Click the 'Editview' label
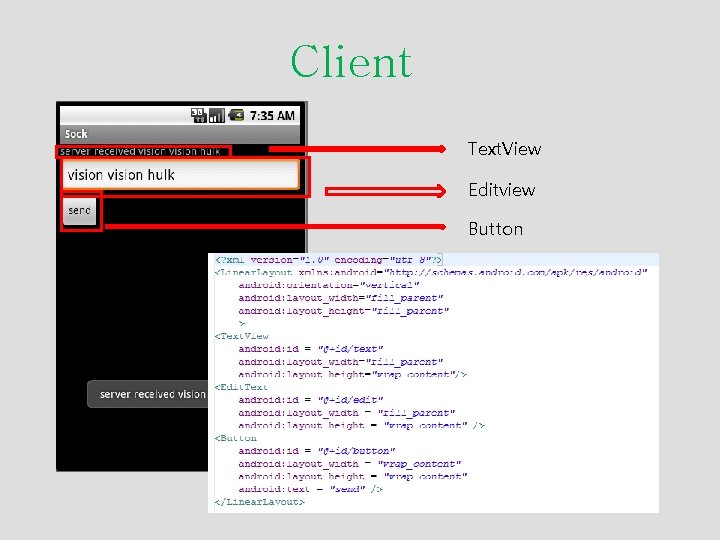Image resolution: width=720 pixels, height=540 pixels. pyautogui.click(x=501, y=190)
